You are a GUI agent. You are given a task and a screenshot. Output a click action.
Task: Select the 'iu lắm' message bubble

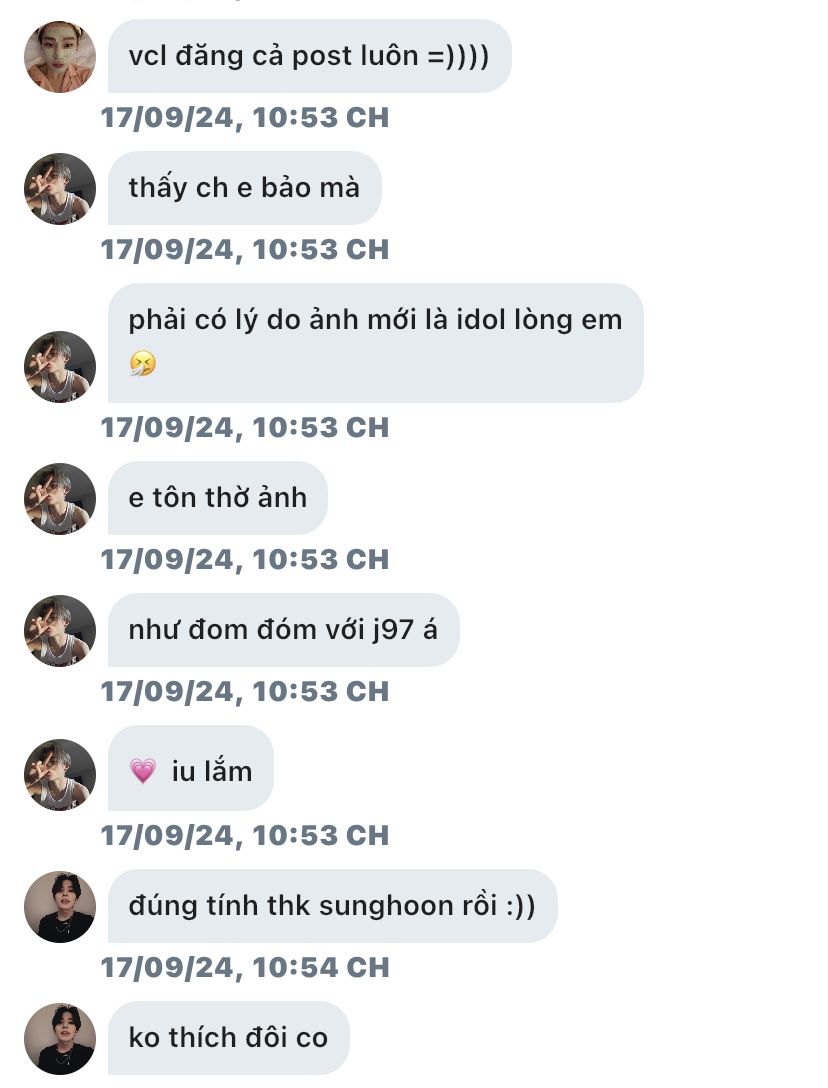(x=191, y=768)
